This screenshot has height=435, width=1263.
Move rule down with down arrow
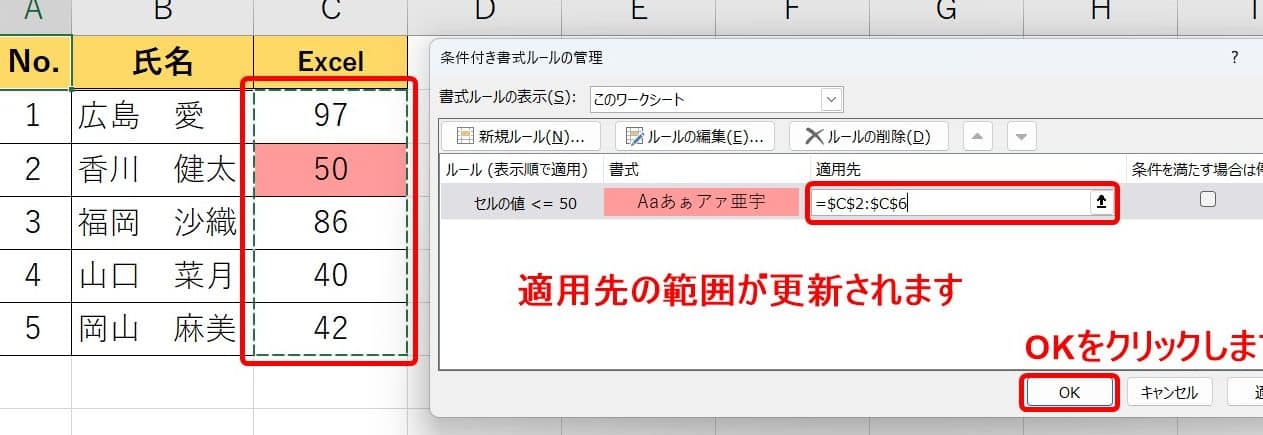1020,136
